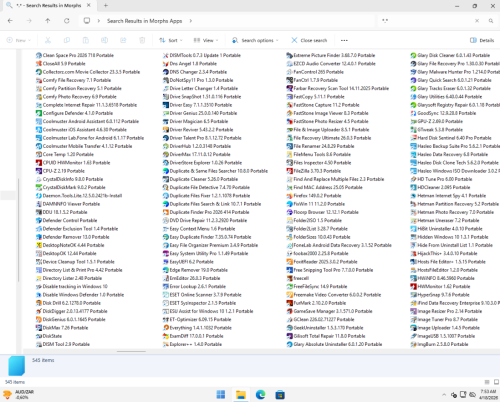Toggle the Details pane
500x402 pixels.
(482, 40)
